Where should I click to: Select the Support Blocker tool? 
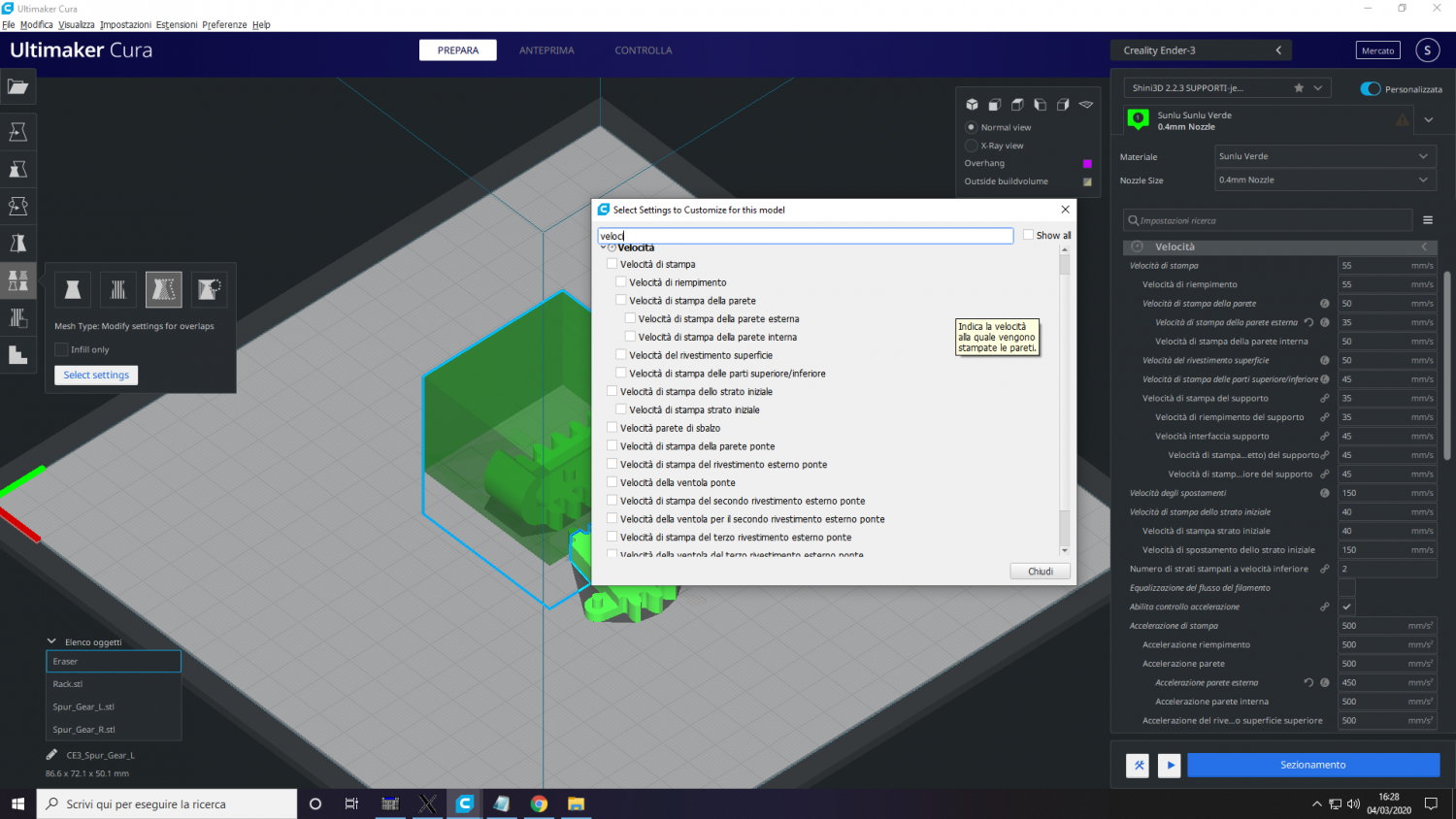17,317
